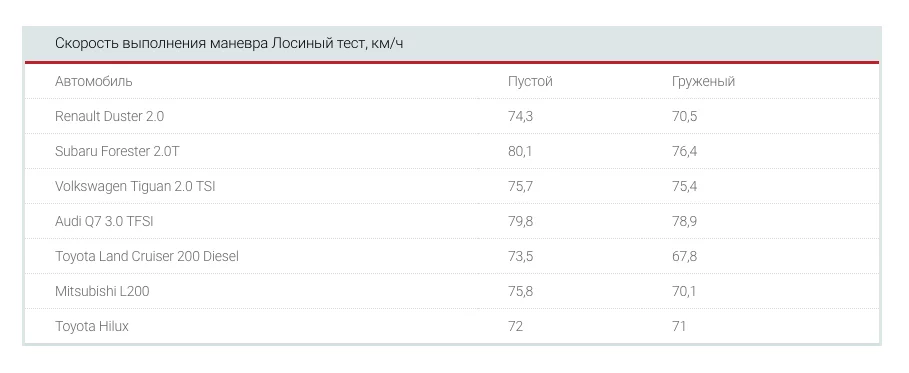Click the 71 loaded Hilux value
Viewport: 909px width, 373px height.
679,326
